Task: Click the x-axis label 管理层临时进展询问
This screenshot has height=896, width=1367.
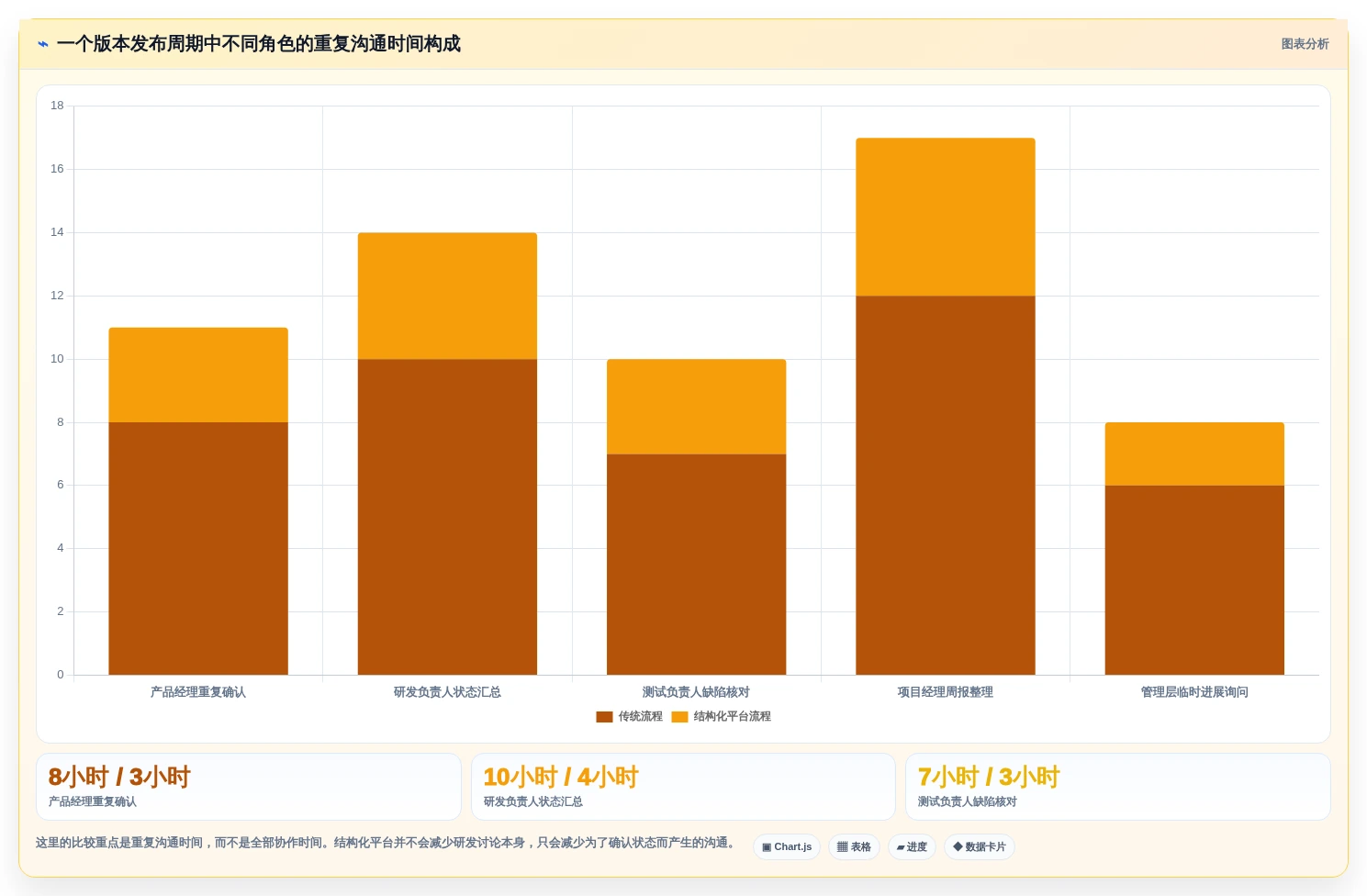Action: pyautogui.click(x=1194, y=692)
